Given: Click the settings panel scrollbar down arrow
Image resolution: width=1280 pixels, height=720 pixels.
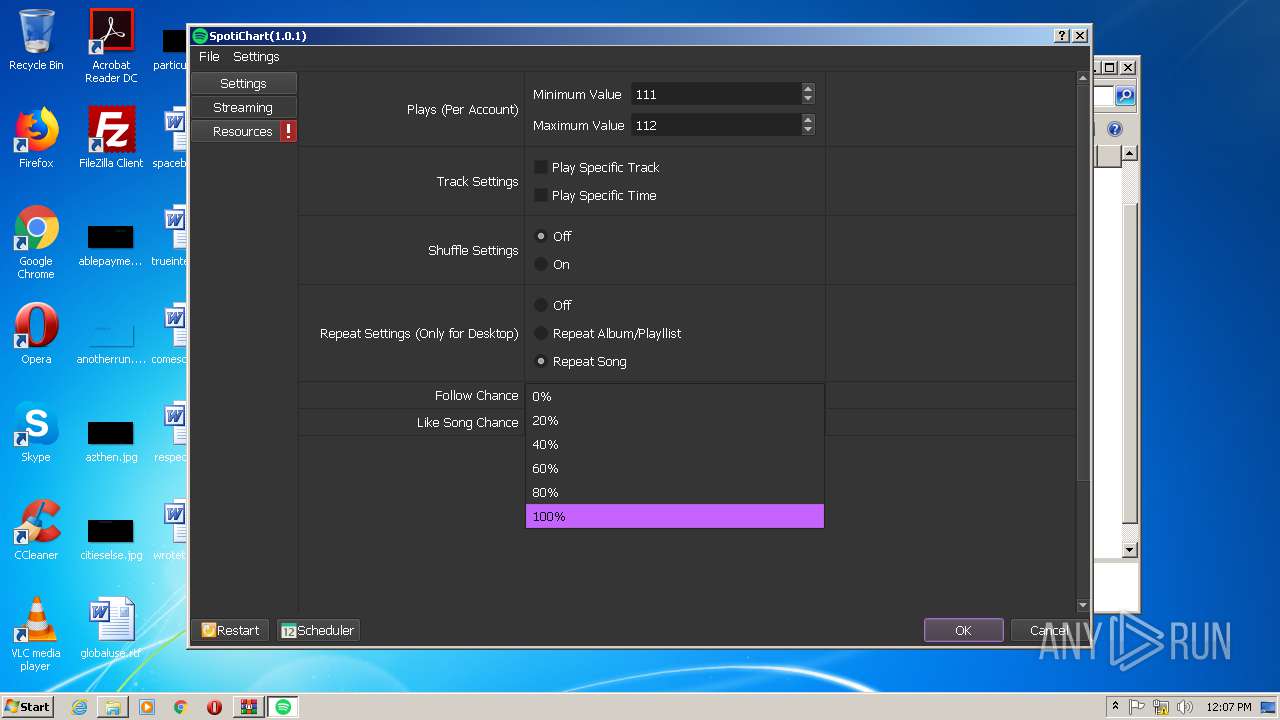Looking at the screenshot, I should 1082,605.
